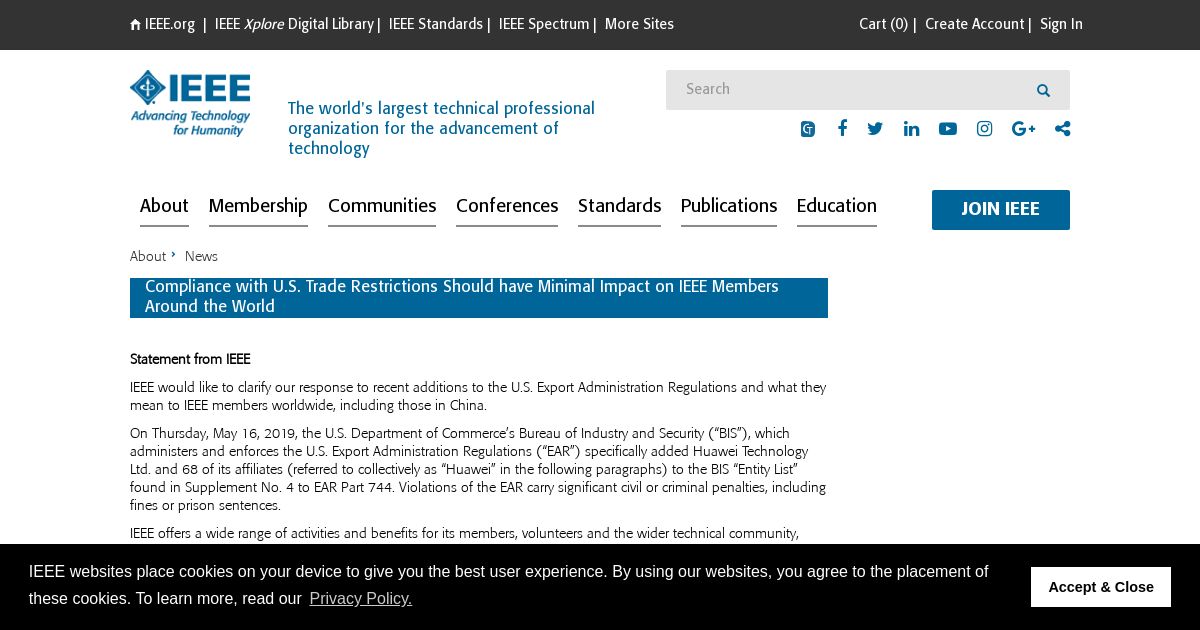1200x630 pixels.
Task: Open IEEE Twitter bird icon
Action: [875, 129]
